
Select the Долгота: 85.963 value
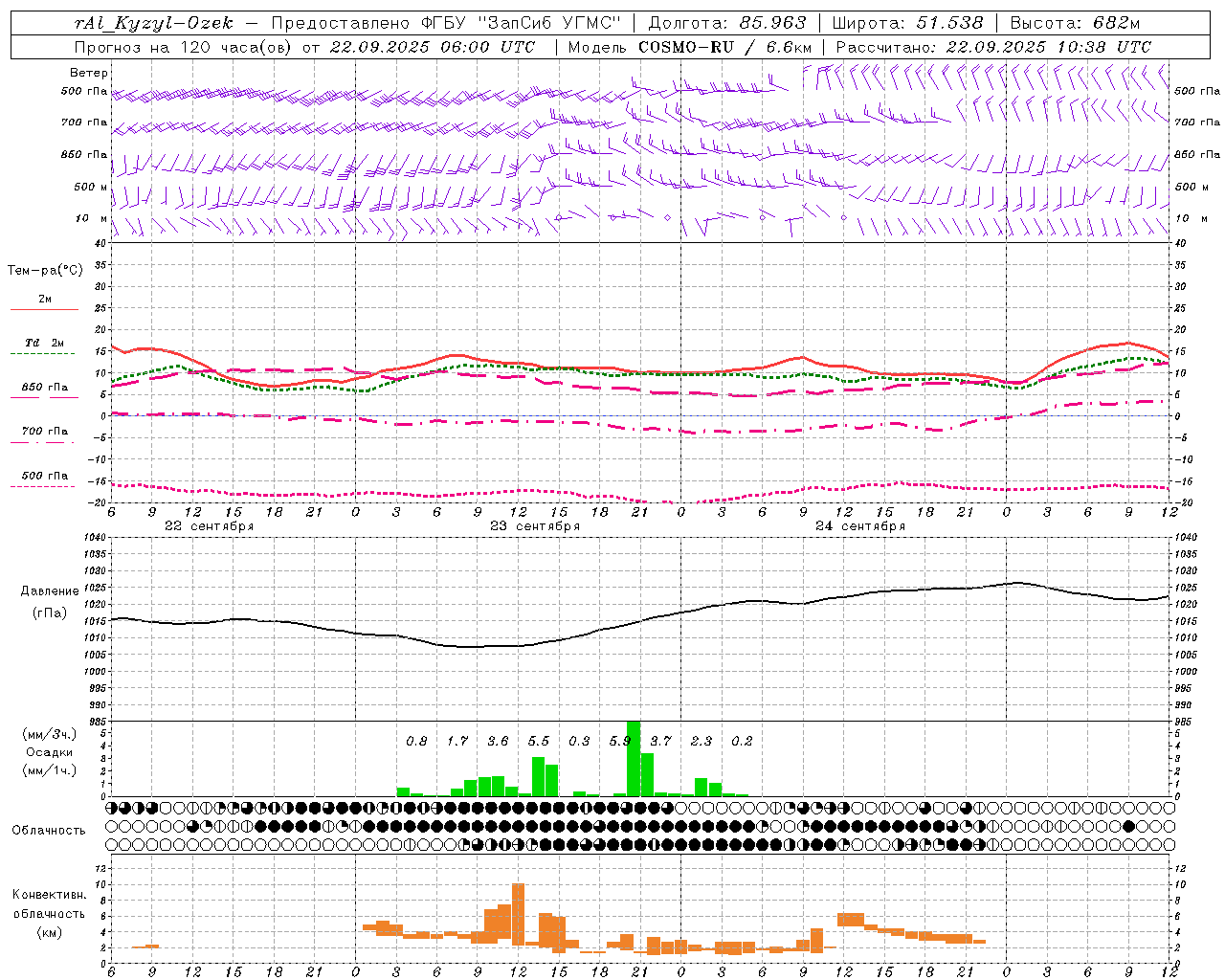point(727,23)
